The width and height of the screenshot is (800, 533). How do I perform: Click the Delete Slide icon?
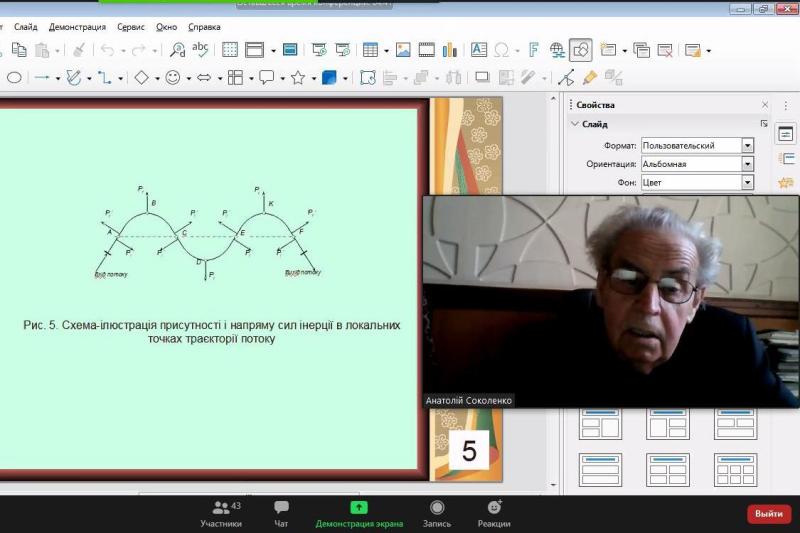tap(665, 50)
